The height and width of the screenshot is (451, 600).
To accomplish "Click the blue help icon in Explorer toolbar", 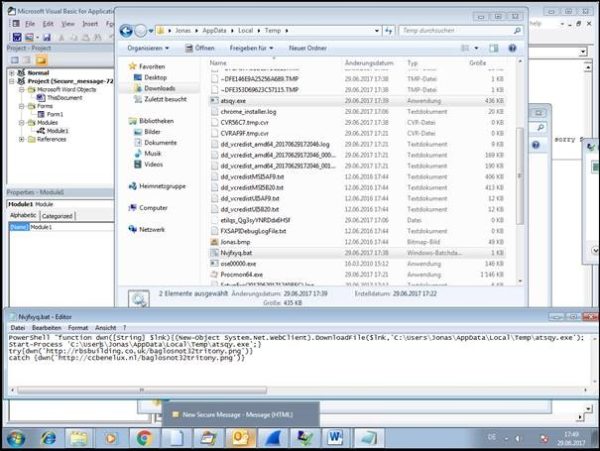I will pyautogui.click(x=512, y=48).
